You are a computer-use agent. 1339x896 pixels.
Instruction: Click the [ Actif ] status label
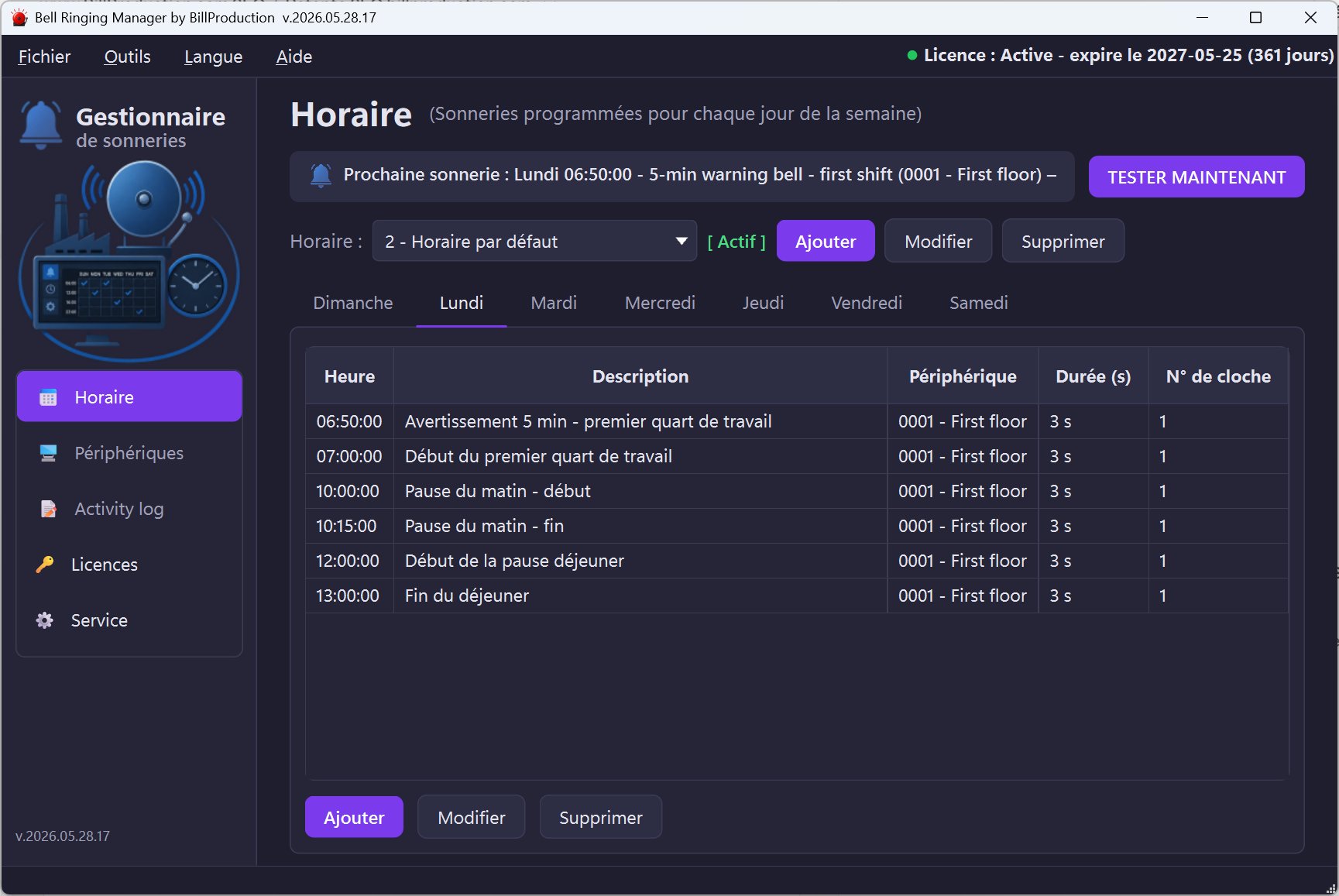pyautogui.click(x=736, y=242)
